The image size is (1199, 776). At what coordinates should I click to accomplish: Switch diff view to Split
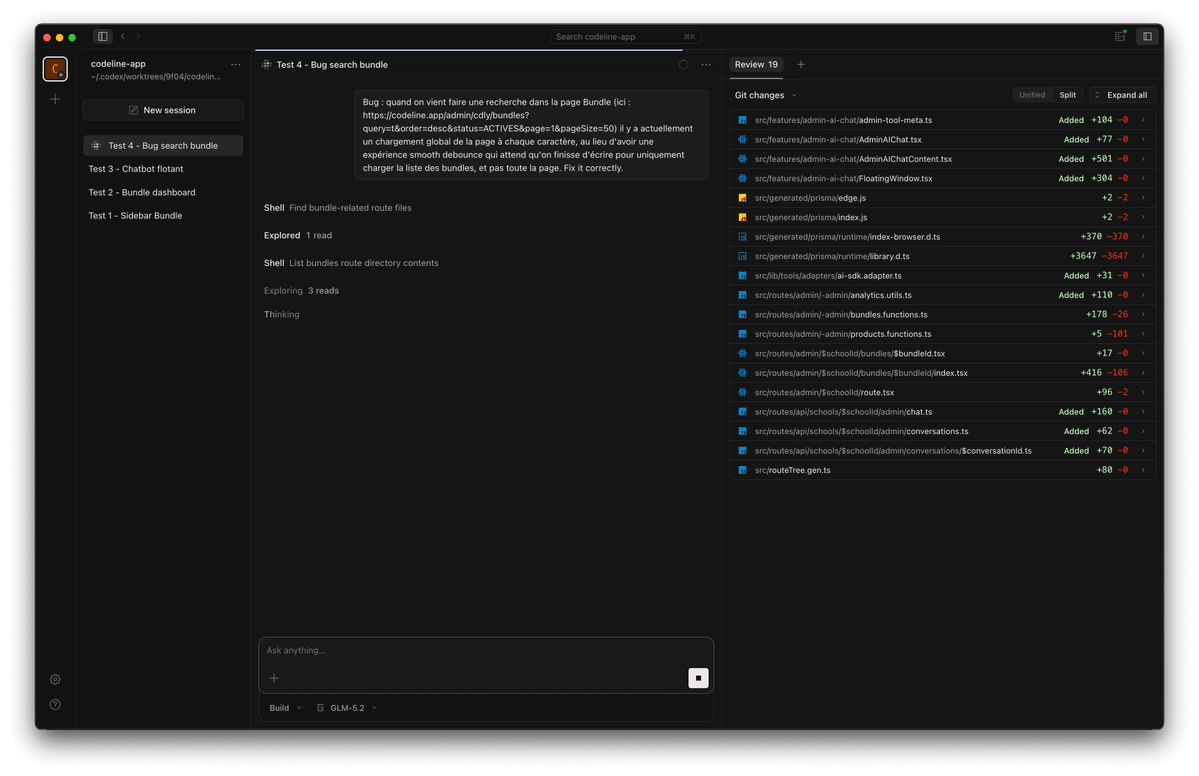[x=1067, y=96]
